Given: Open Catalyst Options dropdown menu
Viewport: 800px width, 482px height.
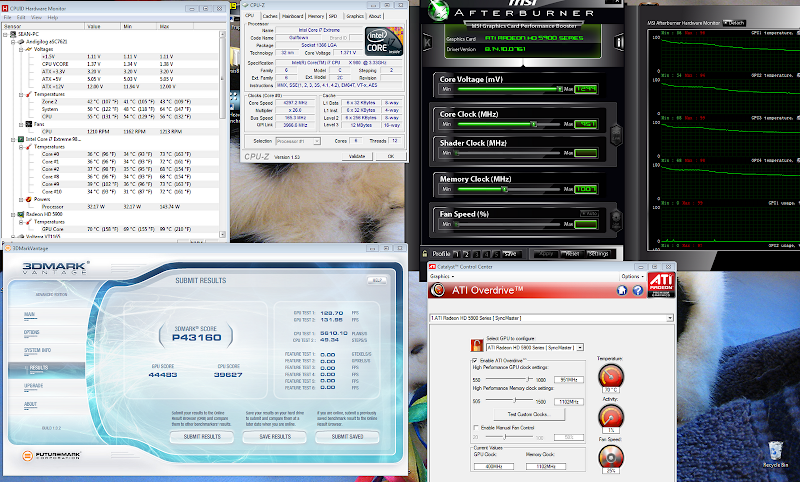Looking at the screenshot, I should point(632,276).
